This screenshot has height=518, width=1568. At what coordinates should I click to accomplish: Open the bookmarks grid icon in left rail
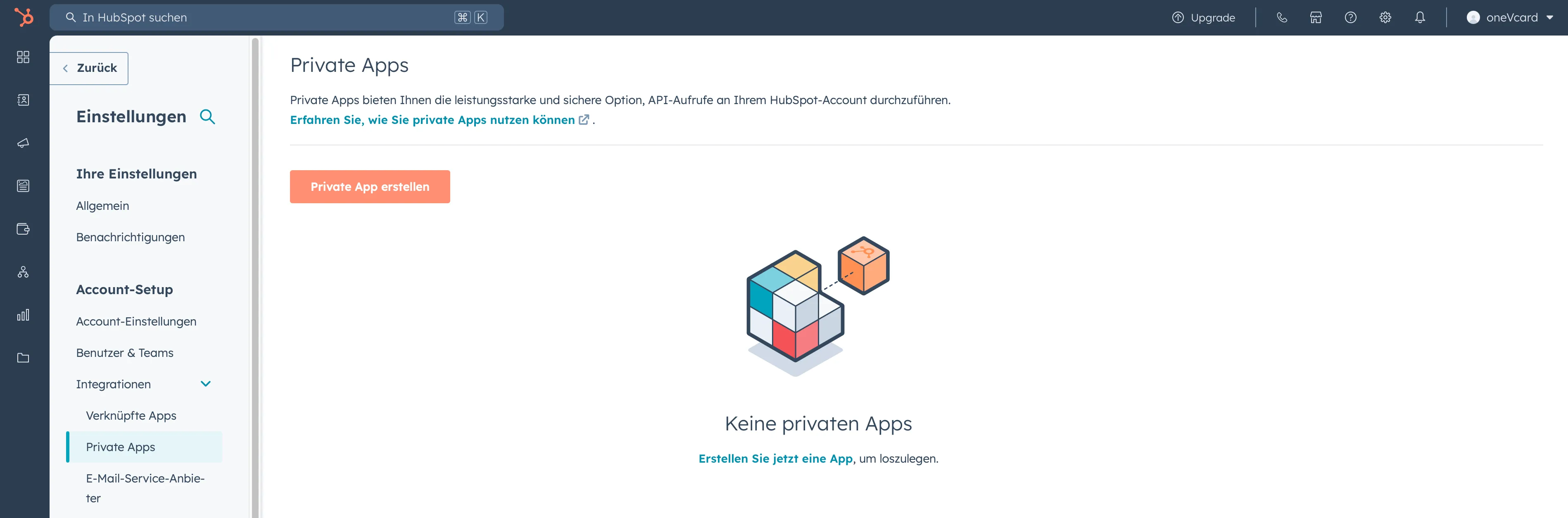pyautogui.click(x=23, y=57)
